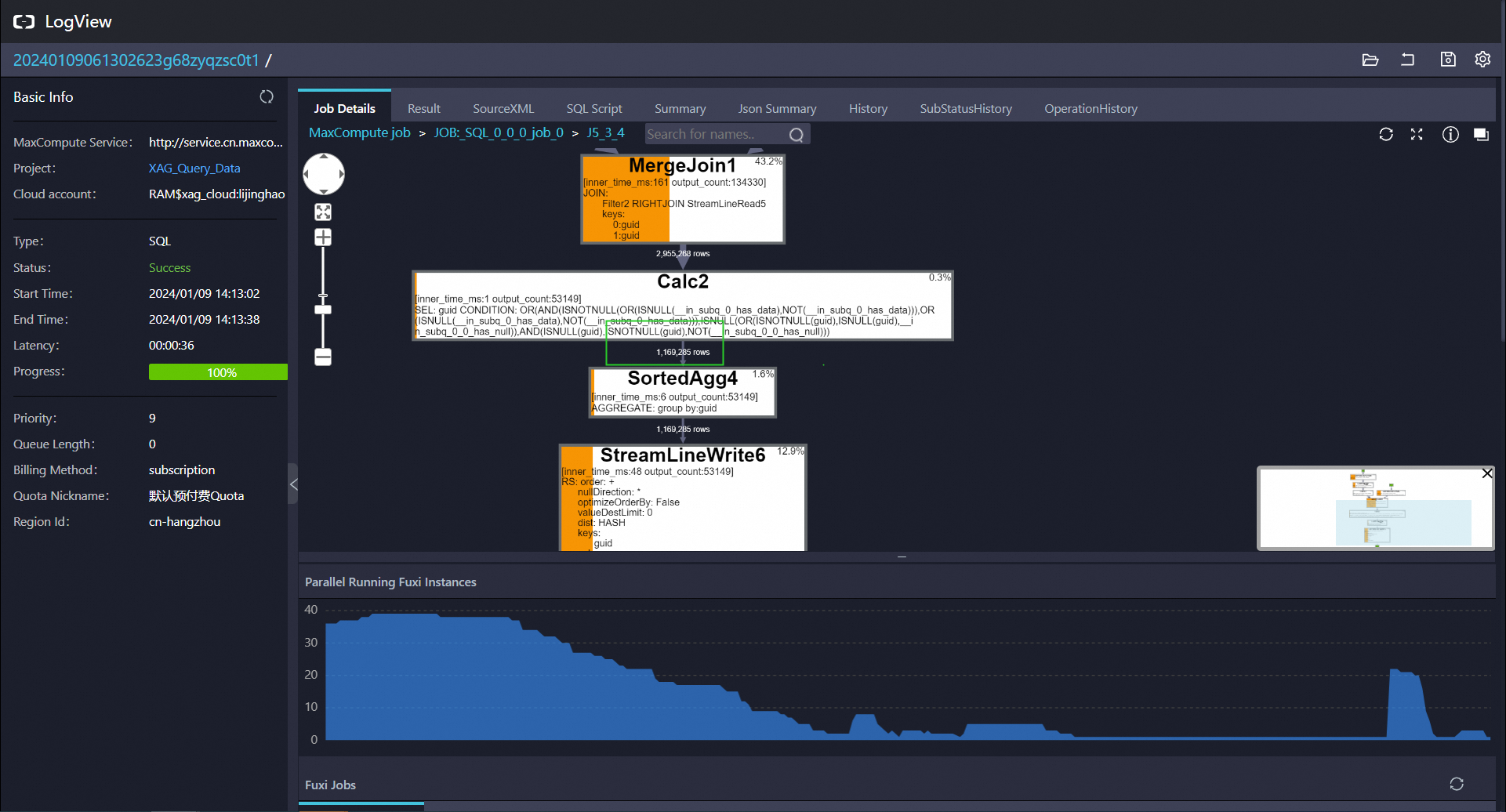Click the pan navigation wheel
This screenshot has width=1506, height=812.
click(323, 173)
